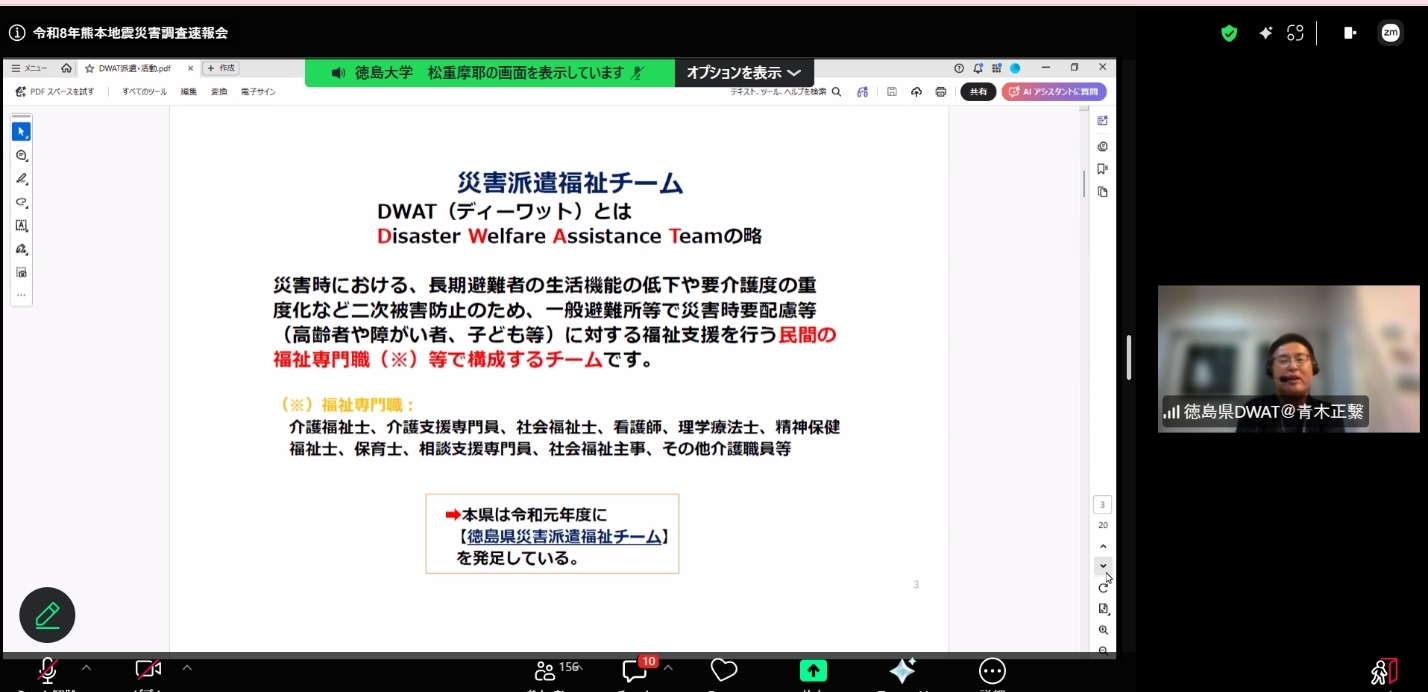Viewport: 1428px width, 692px height.
Task: Open the 電子サイン menu item
Action: coord(258,92)
